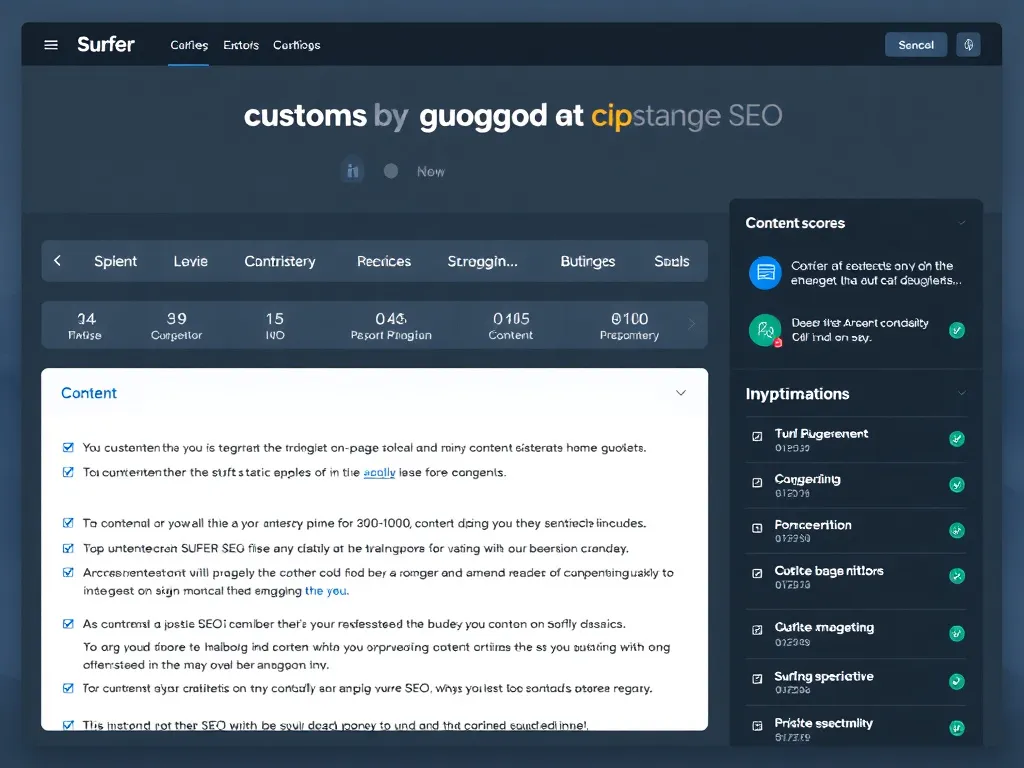Follow the 'acully' link in content
Viewport: 1024px width, 768px height.
pyautogui.click(x=379, y=472)
